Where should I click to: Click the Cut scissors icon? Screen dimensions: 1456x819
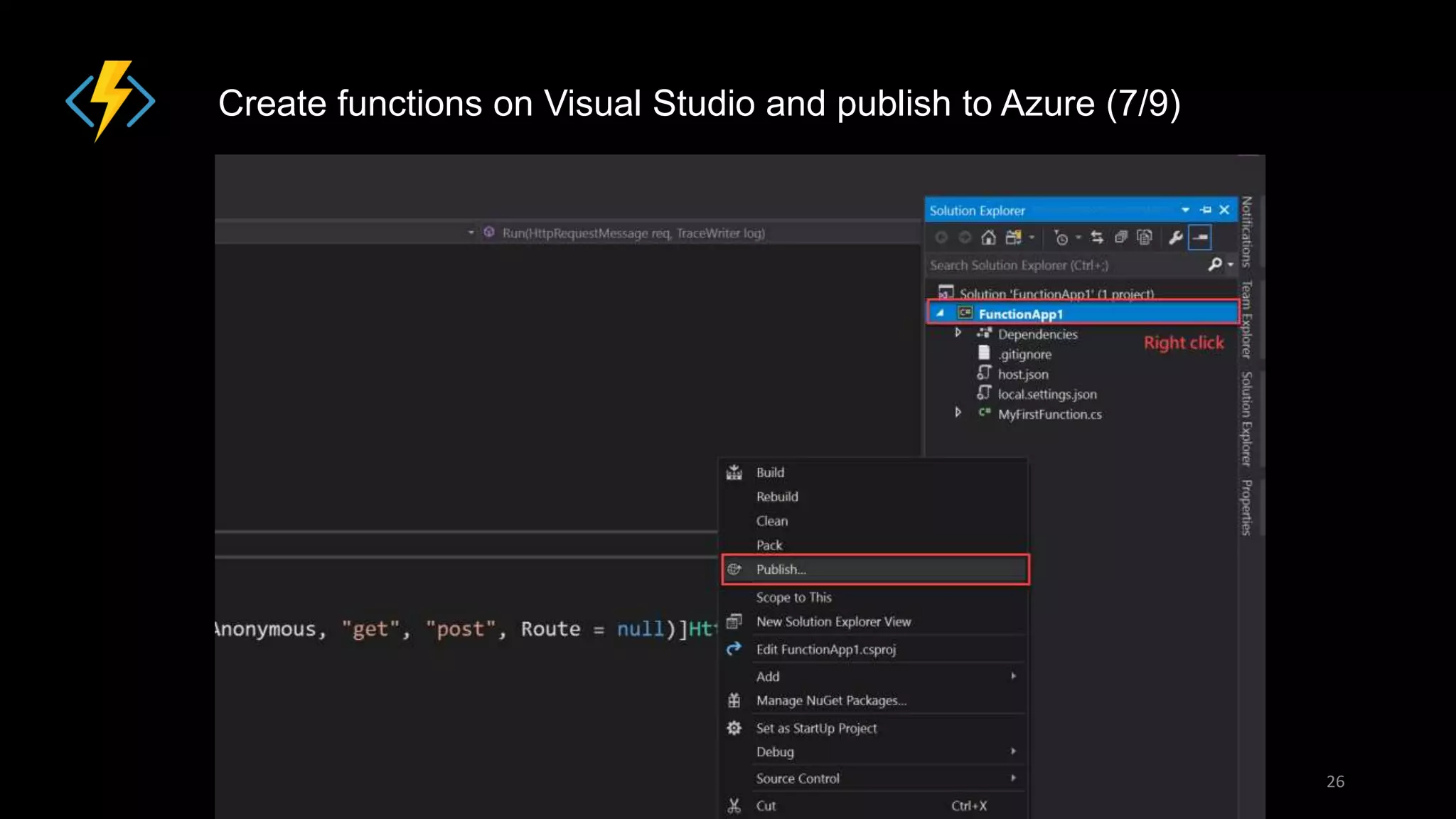tap(734, 805)
